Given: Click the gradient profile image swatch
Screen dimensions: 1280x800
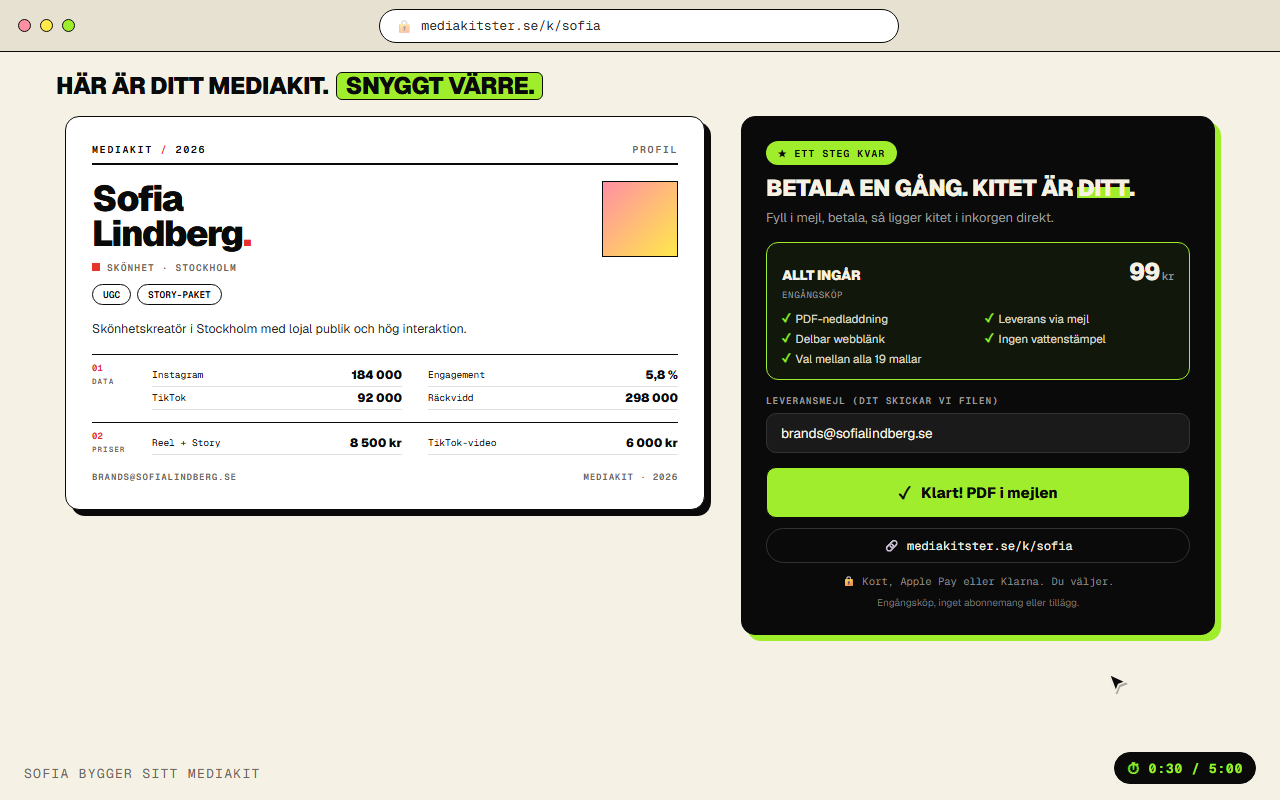Looking at the screenshot, I should [640, 219].
